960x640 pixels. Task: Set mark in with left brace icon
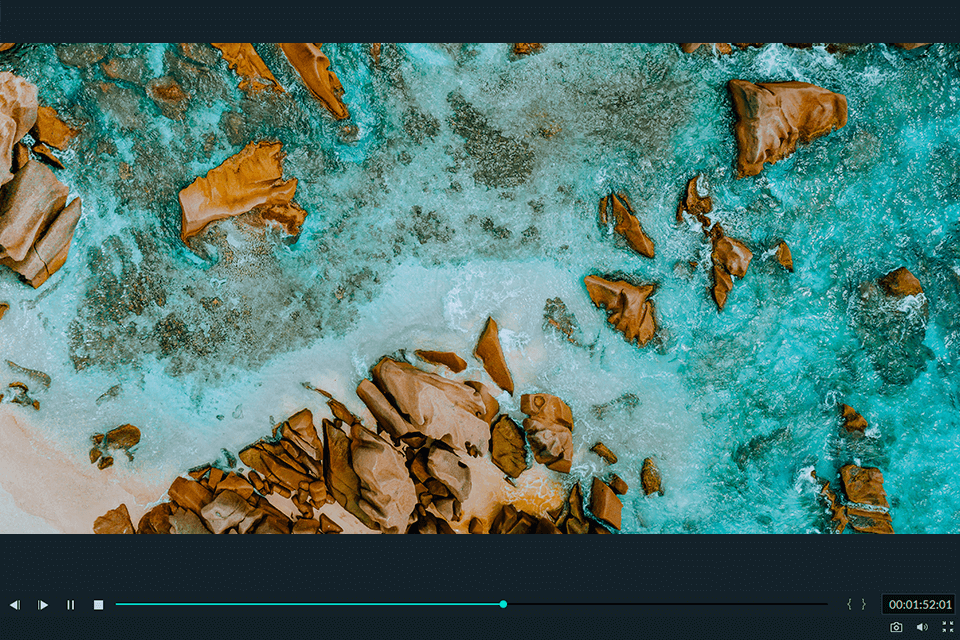coord(850,604)
